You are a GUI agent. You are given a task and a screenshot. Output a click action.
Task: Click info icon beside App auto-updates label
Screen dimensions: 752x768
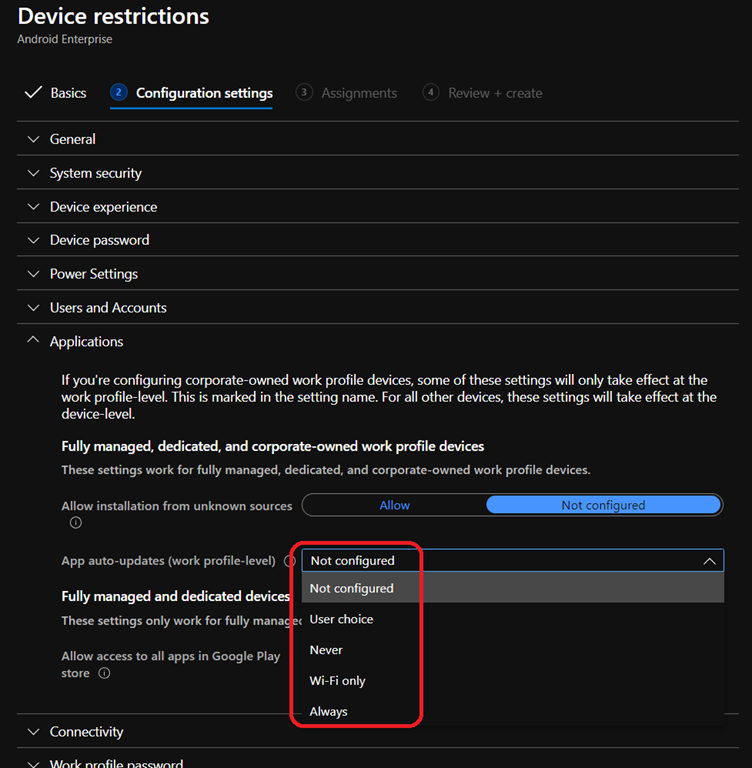[289, 561]
